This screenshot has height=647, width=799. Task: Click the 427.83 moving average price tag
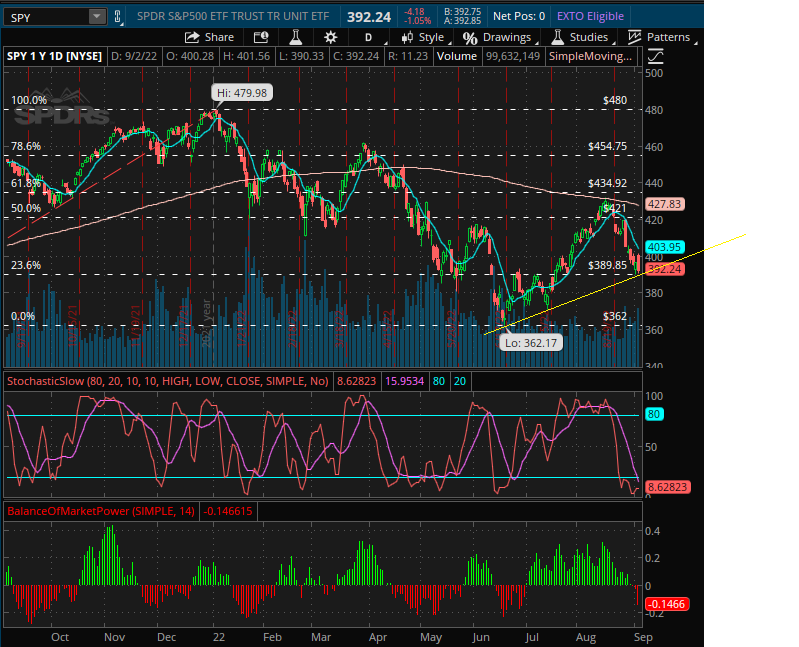(x=664, y=204)
